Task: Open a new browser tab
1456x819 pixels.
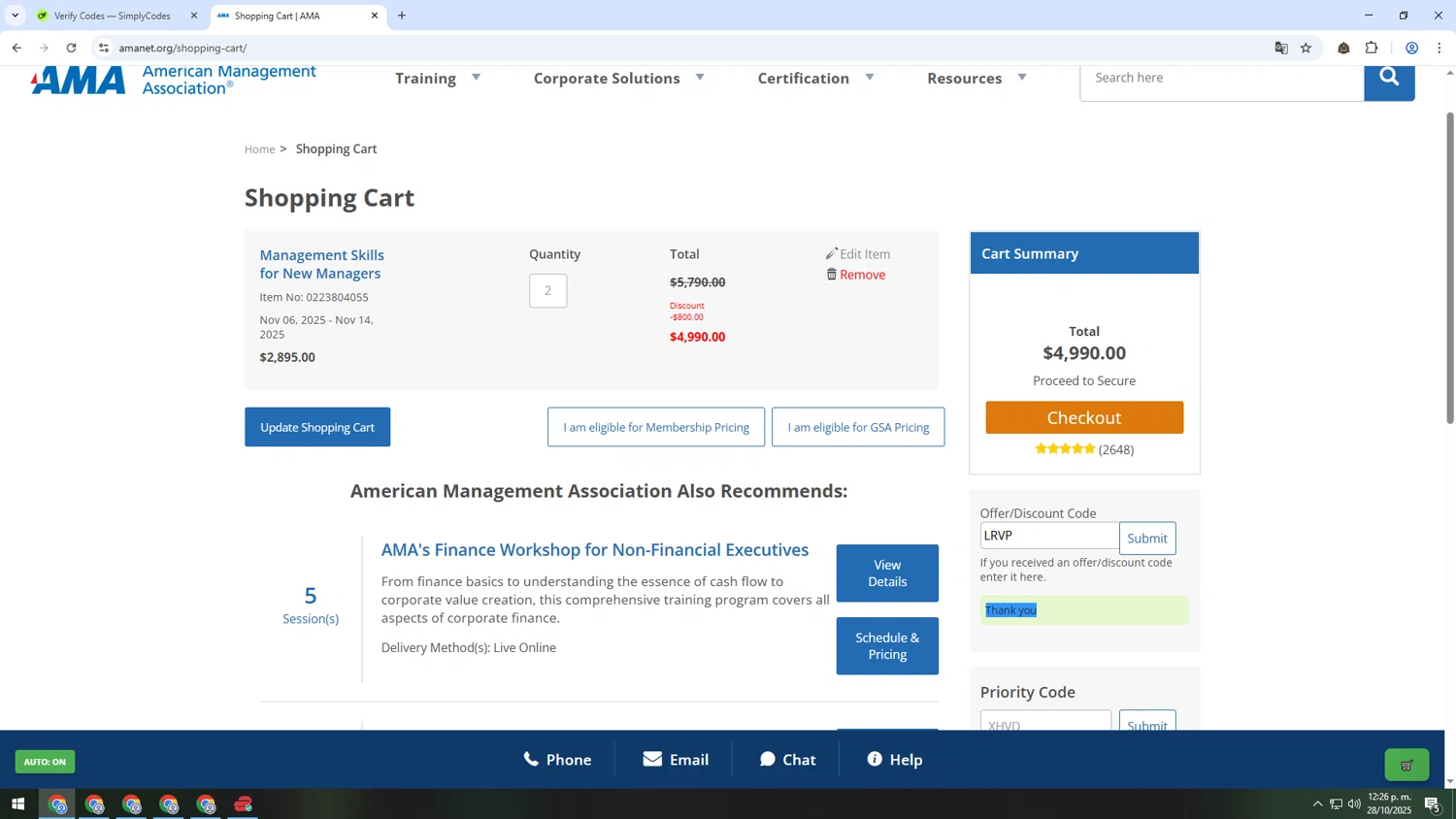Action: 402,16
